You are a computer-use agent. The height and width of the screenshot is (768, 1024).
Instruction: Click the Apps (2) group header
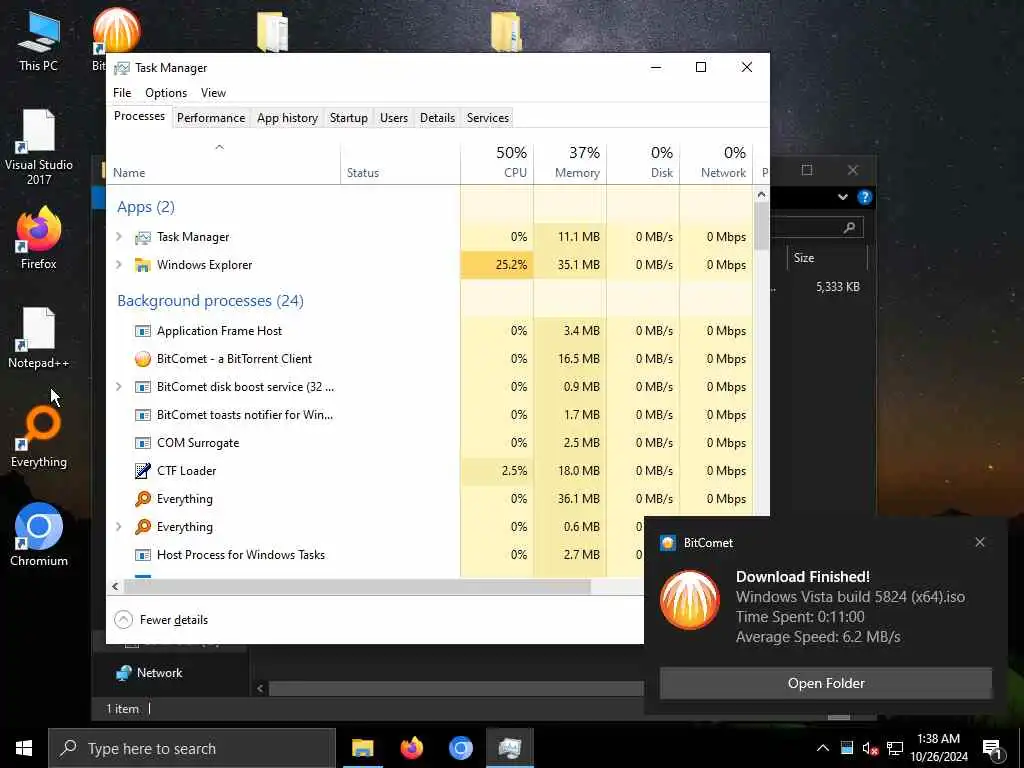tap(146, 207)
